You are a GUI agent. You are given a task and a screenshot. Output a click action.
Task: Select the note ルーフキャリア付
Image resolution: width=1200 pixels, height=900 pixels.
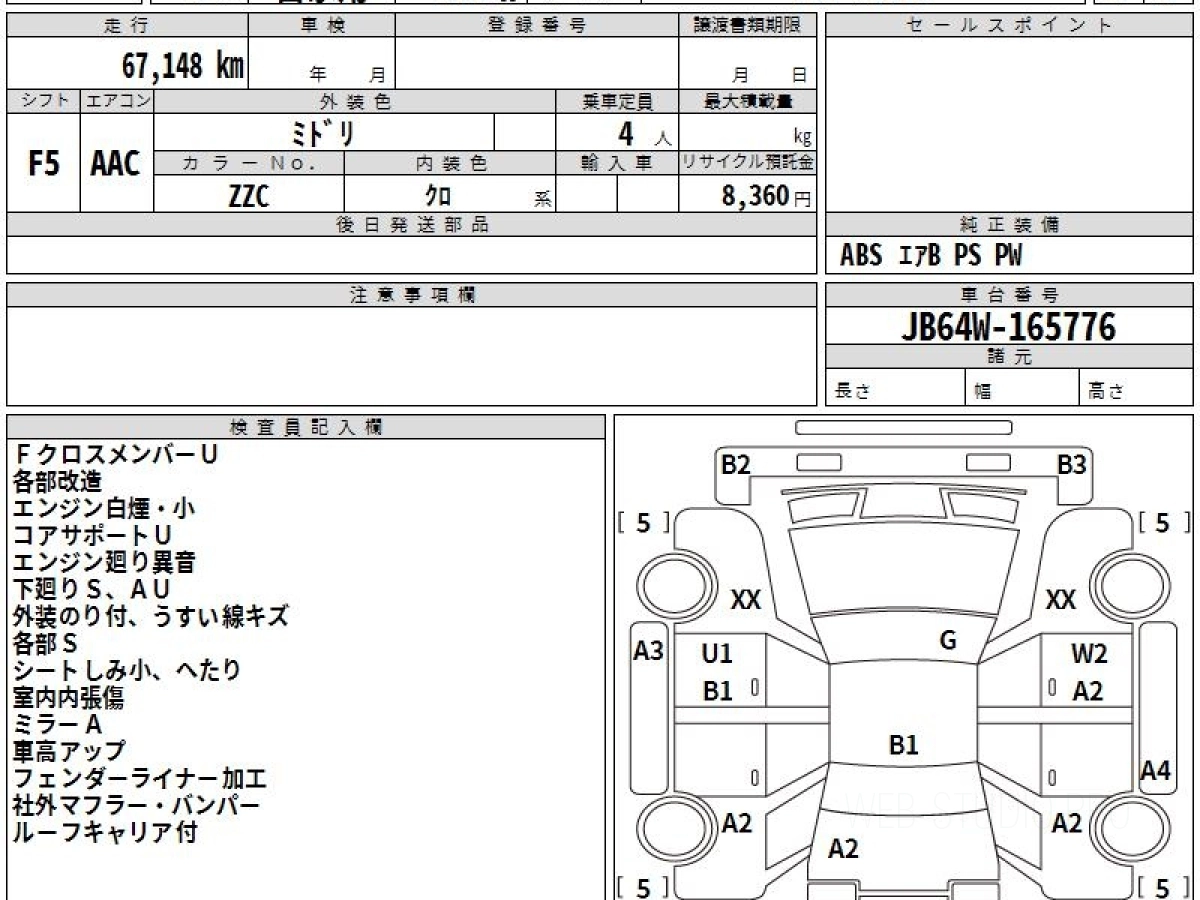pyautogui.click(x=105, y=832)
